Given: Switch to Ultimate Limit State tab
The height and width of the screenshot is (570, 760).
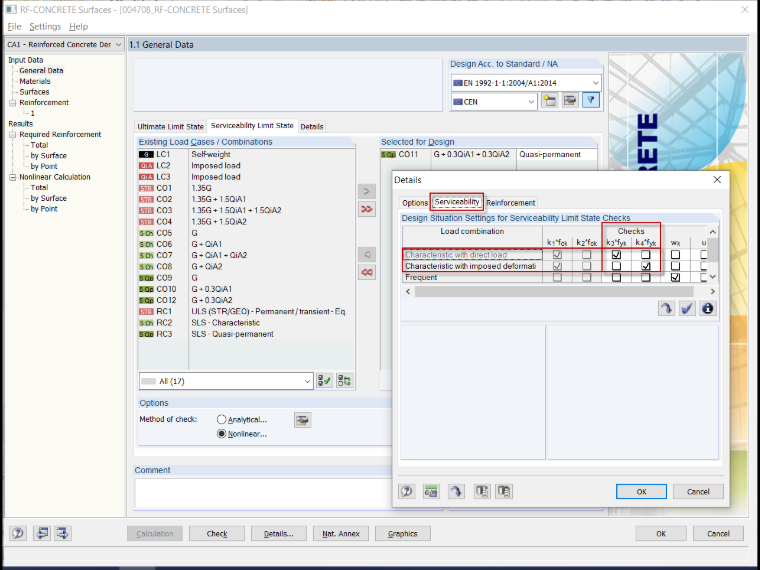Looking at the screenshot, I should pyautogui.click(x=170, y=127).
